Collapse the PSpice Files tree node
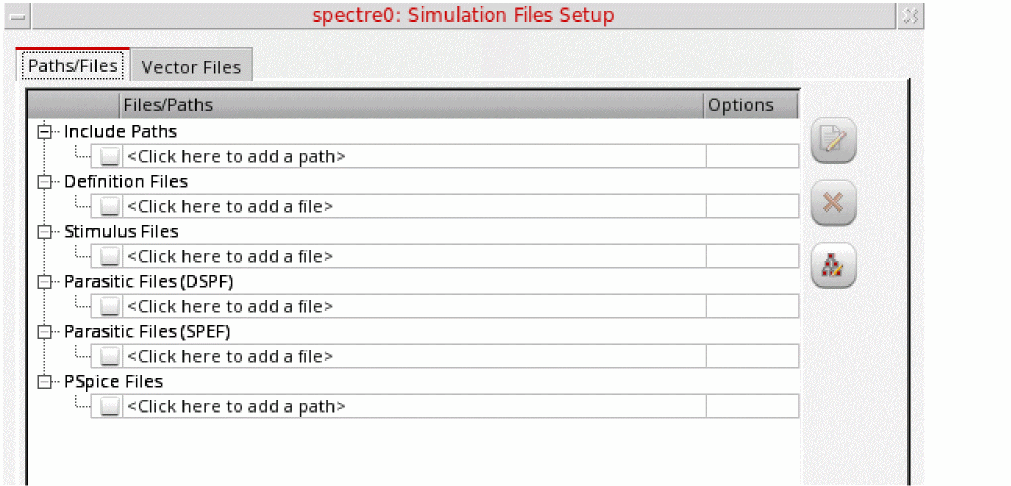Screen dimensions: 1011x486 coord(43,381)
